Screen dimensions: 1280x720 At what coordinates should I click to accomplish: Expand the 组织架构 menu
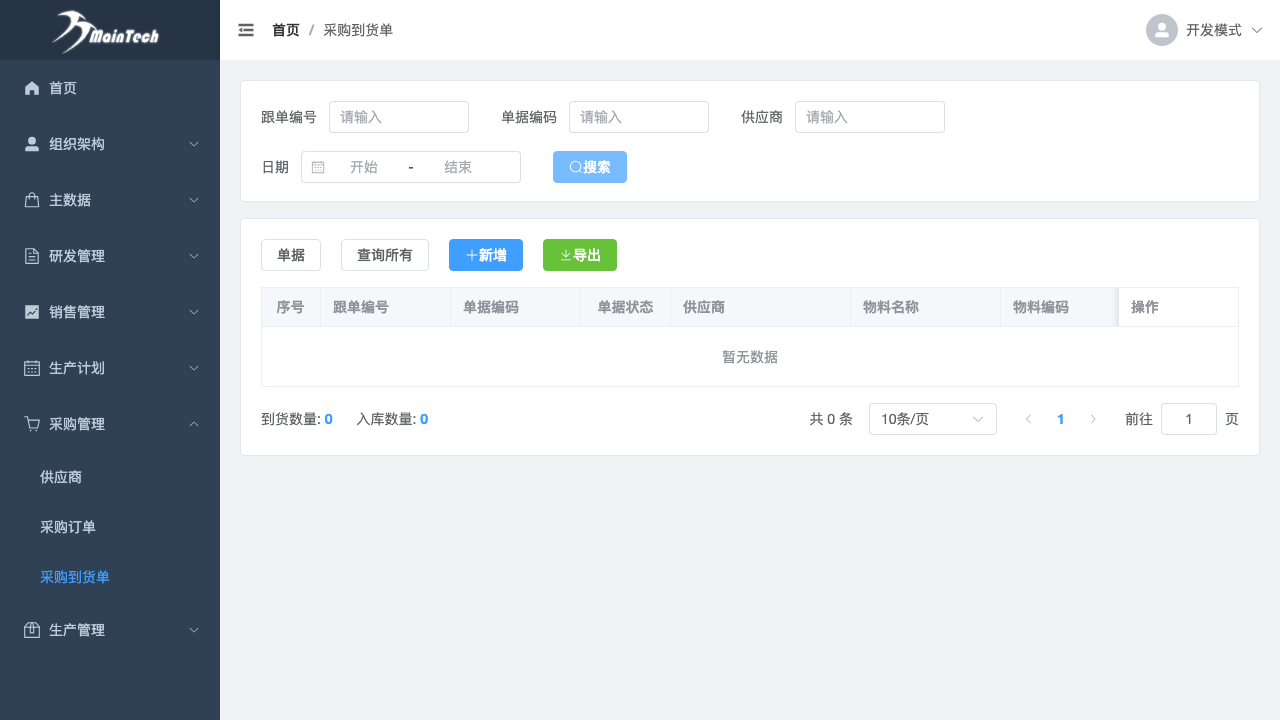pos(110,144)
